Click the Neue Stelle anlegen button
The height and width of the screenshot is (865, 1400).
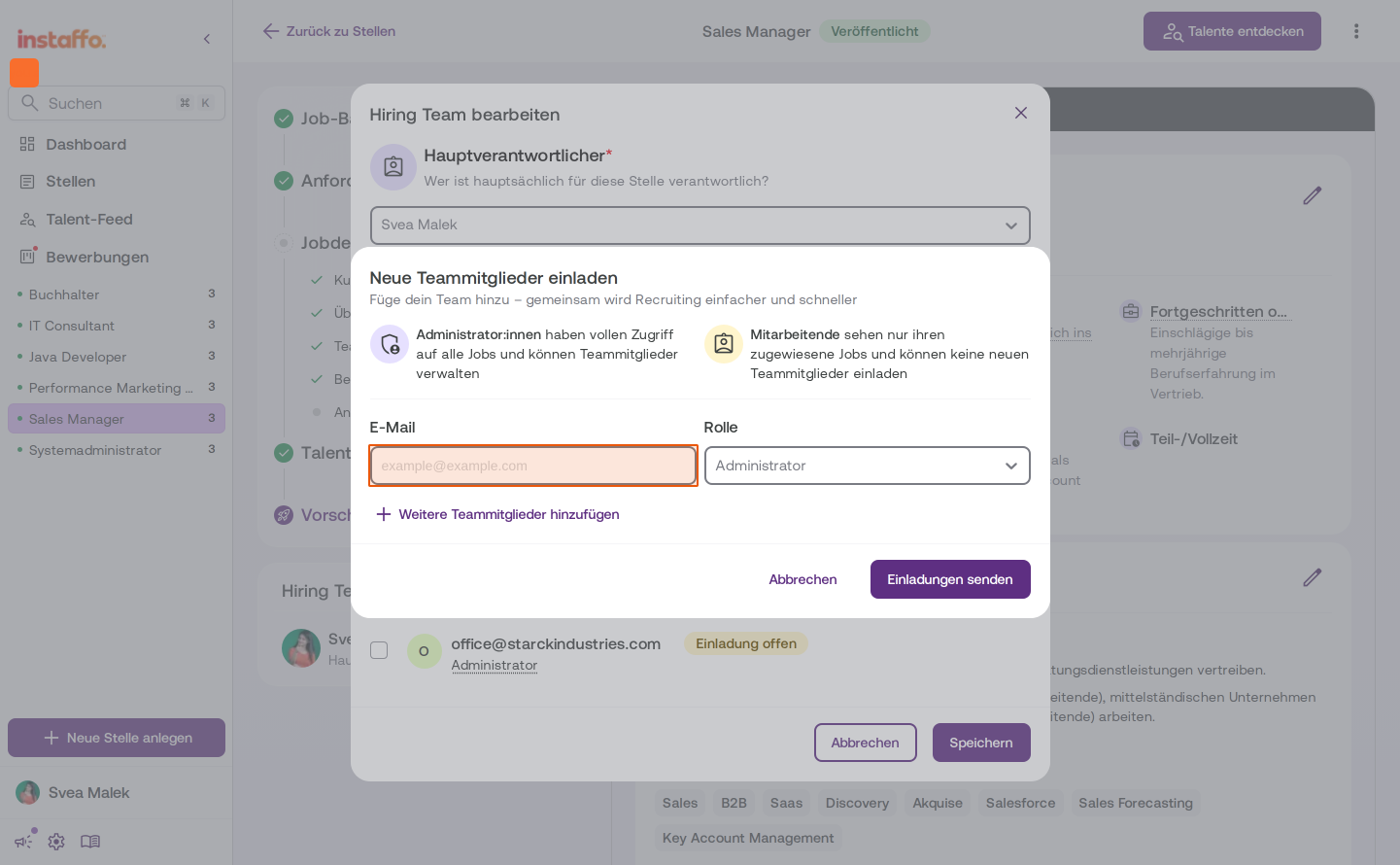pyautogui.click(x=117, y=738)
